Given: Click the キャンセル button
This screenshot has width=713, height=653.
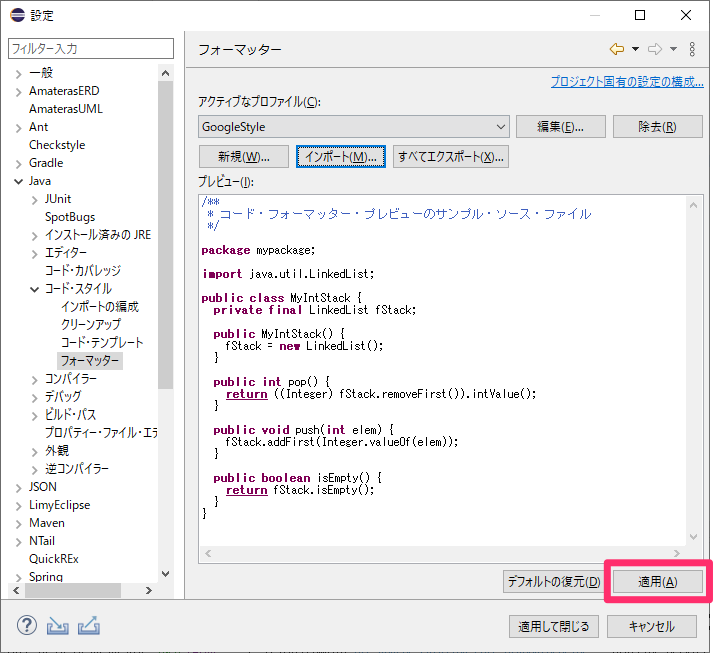Looking at the screenshot, I should pyautogui.click(x=652, y=627).
